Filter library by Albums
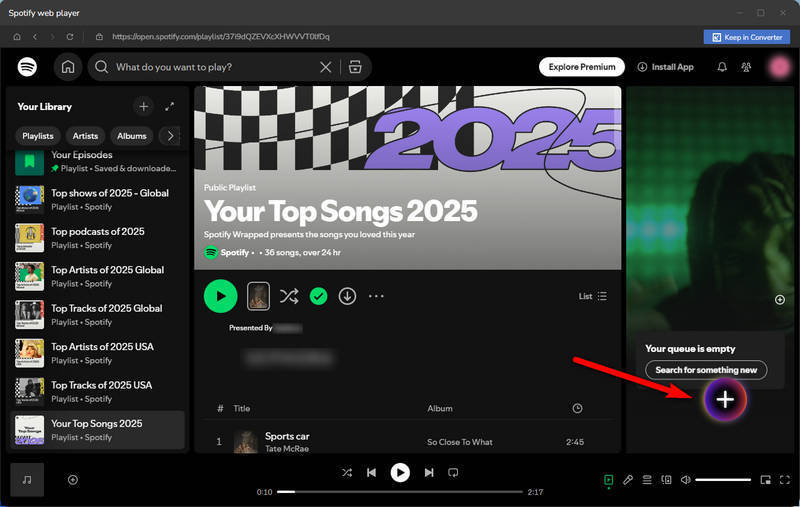 click(132, 136)
